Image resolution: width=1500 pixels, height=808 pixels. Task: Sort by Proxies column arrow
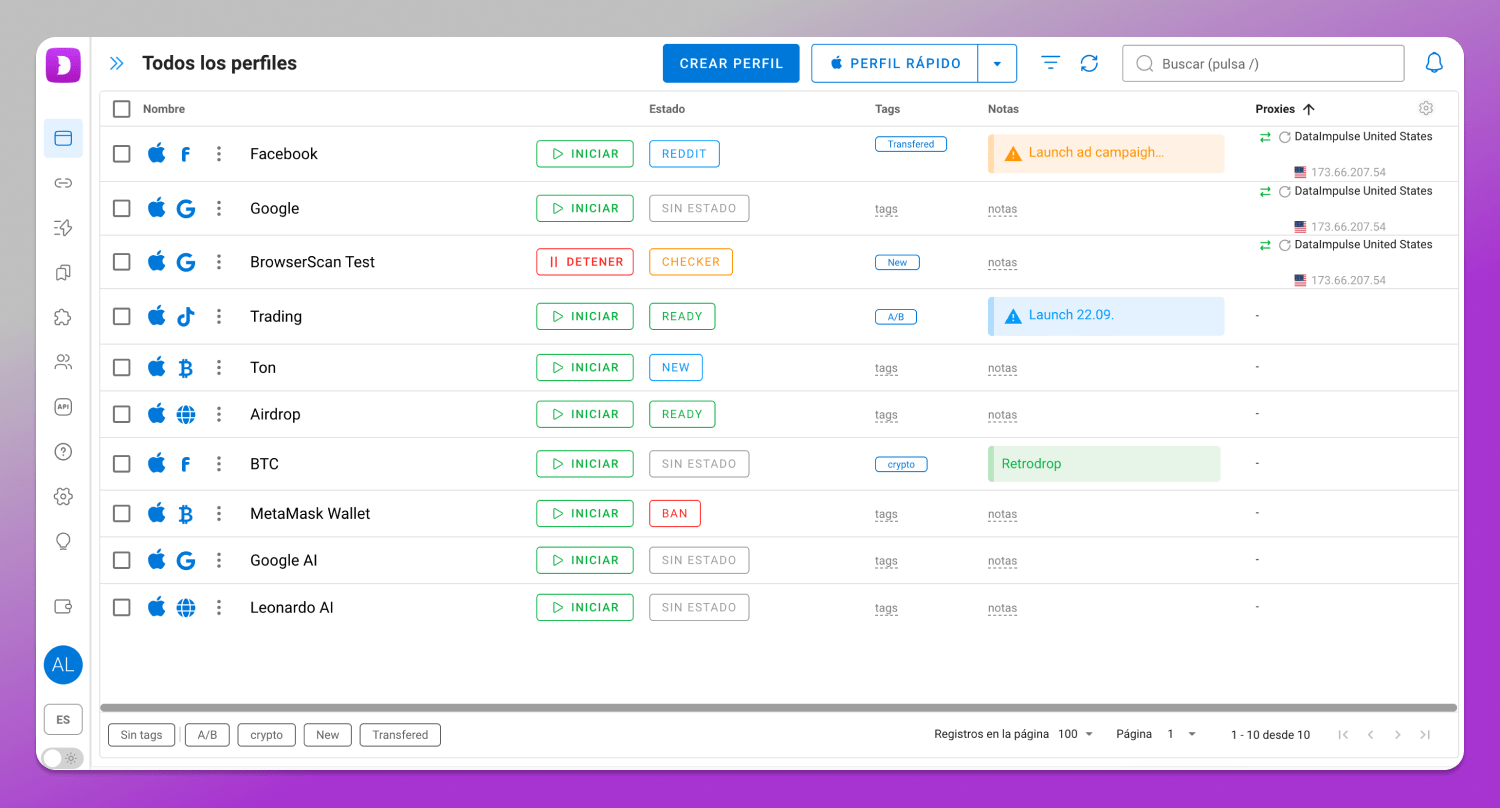[x=1309, y=109]
